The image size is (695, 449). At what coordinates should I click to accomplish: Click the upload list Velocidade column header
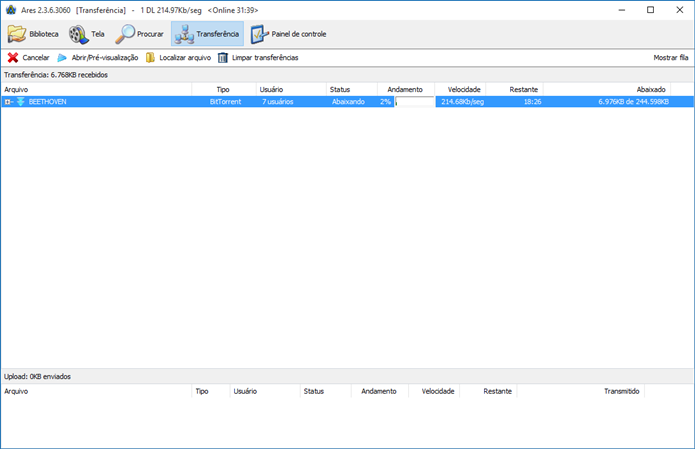click(434, 391)
